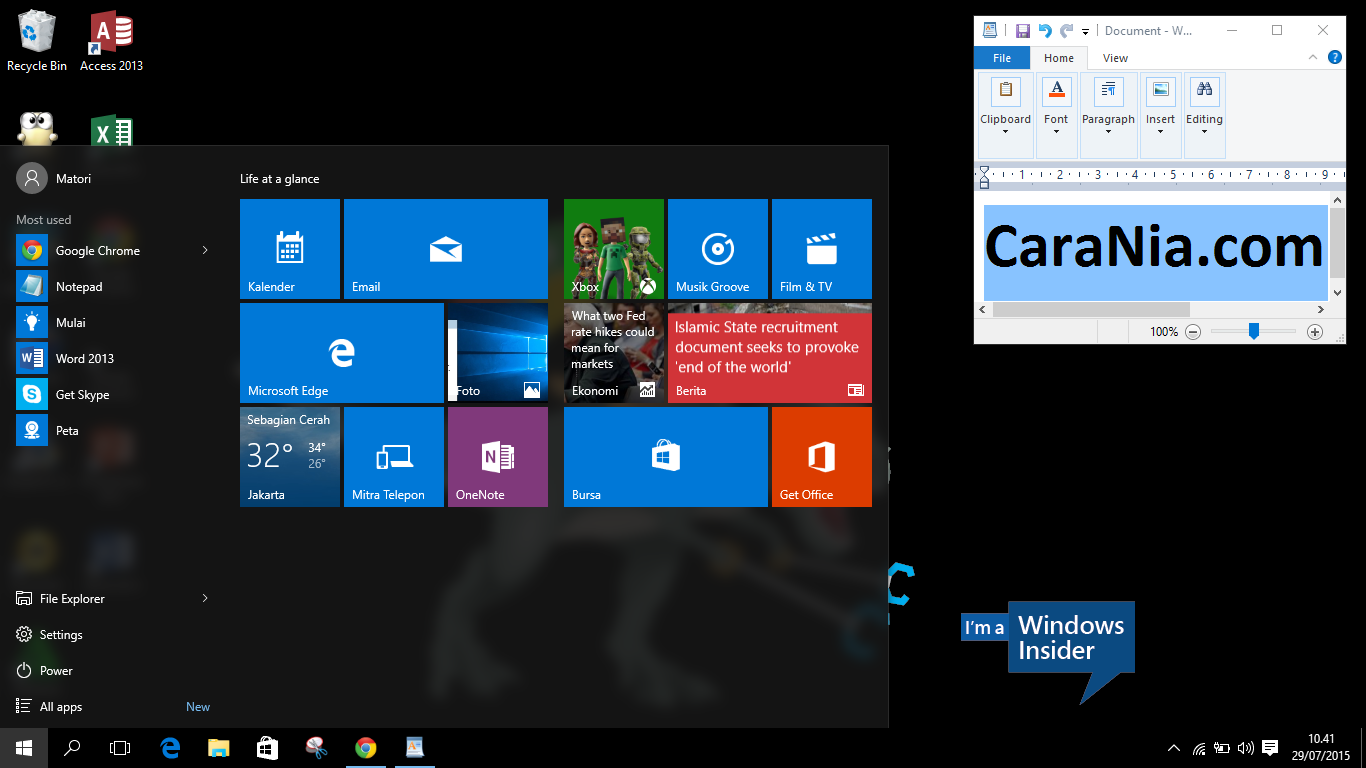This screenshot has width=1366, height=768.
Task: Expand the File Explorer submenu arrow
Action: pyautogui.click(x=204, y=598)
